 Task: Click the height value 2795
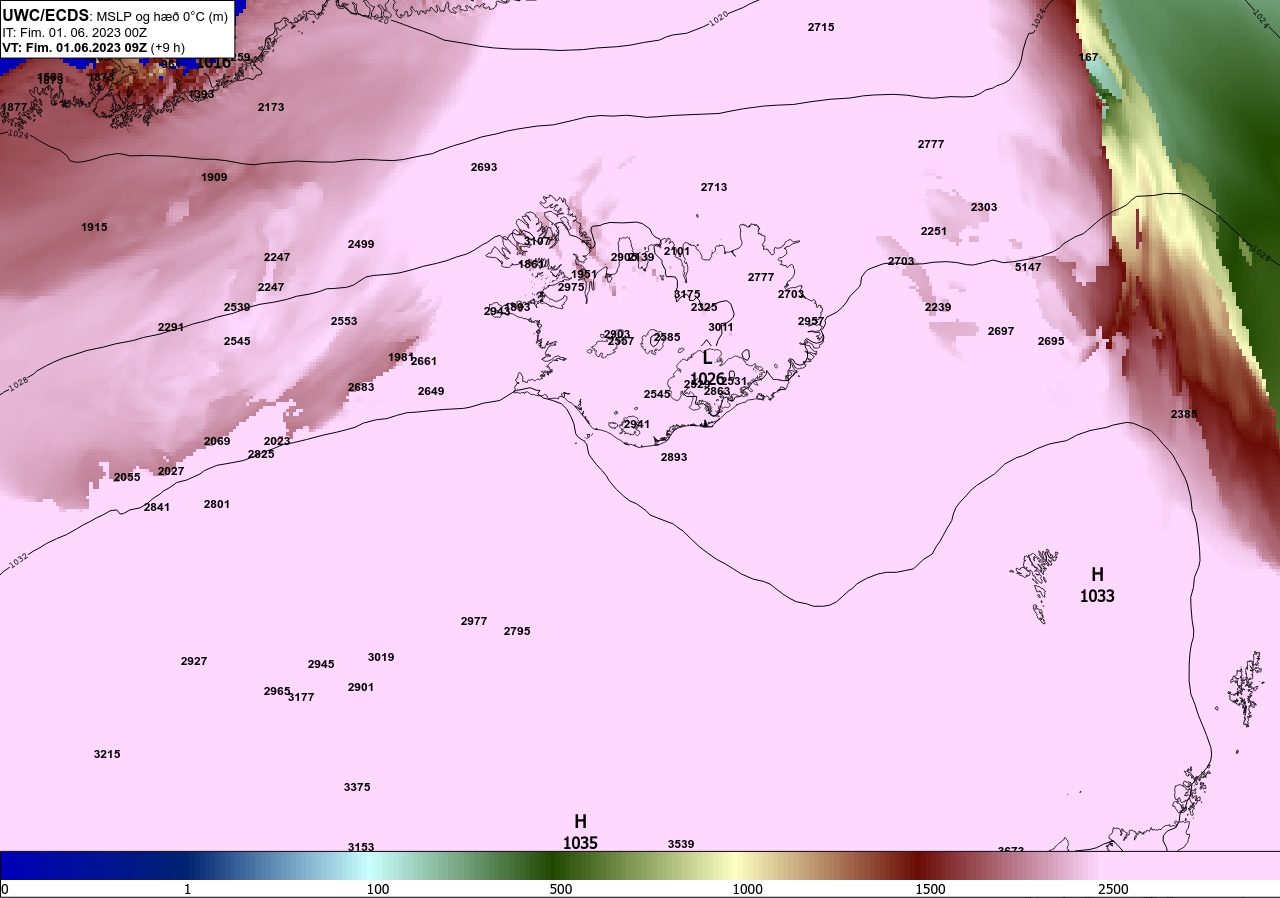pos(517,631)
